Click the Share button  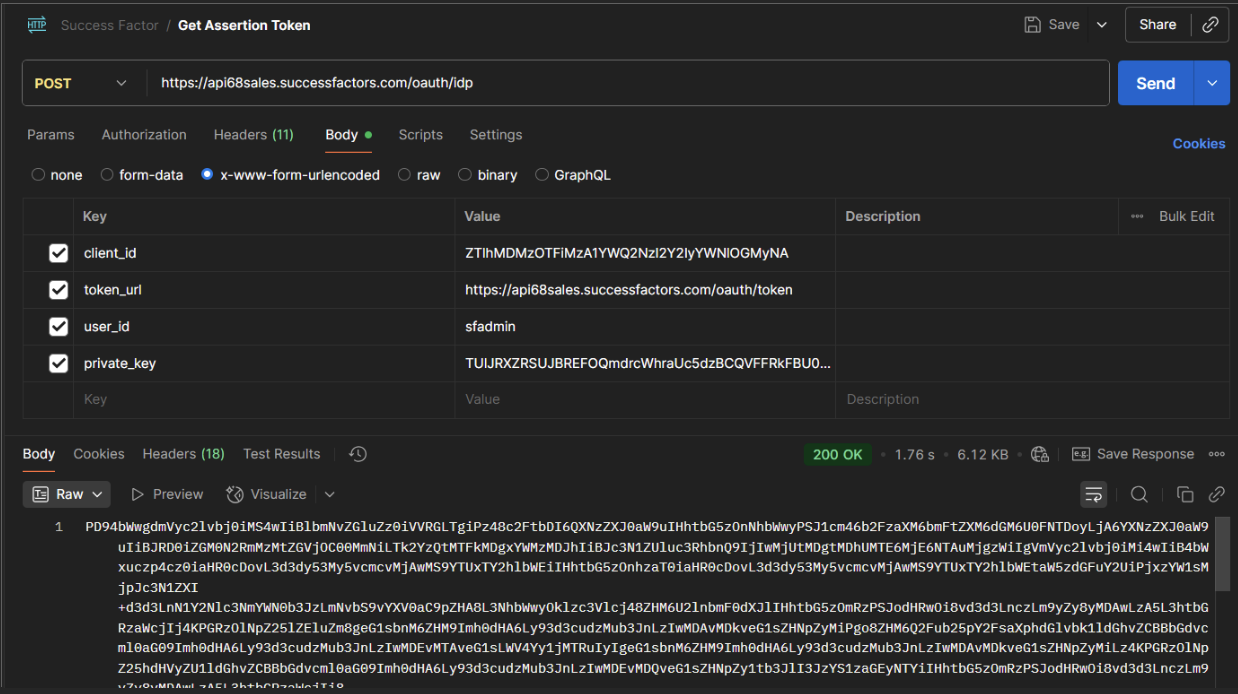pos(1158,25)
